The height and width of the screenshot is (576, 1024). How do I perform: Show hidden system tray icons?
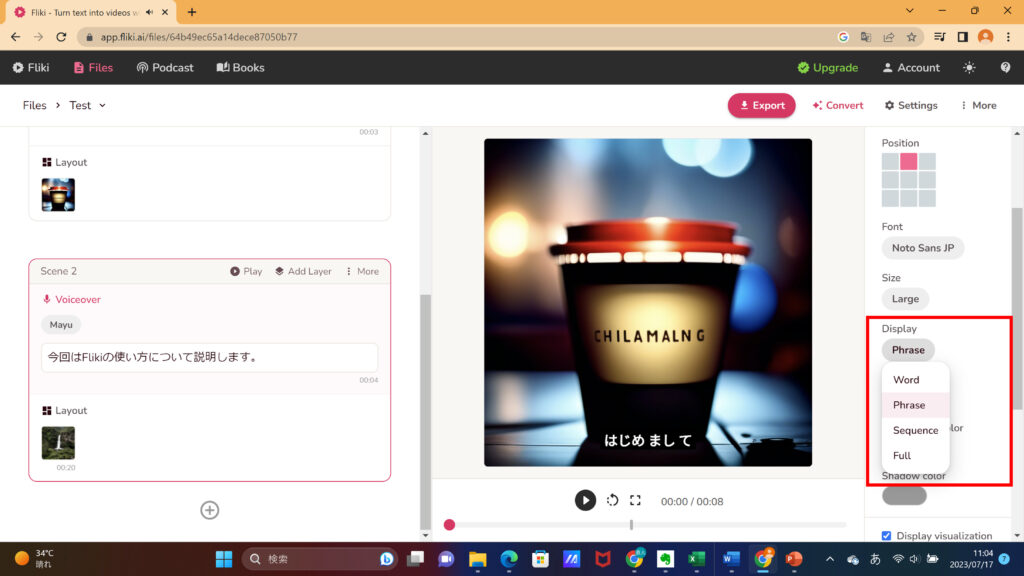pyautogui.click(x=829, y=559)
